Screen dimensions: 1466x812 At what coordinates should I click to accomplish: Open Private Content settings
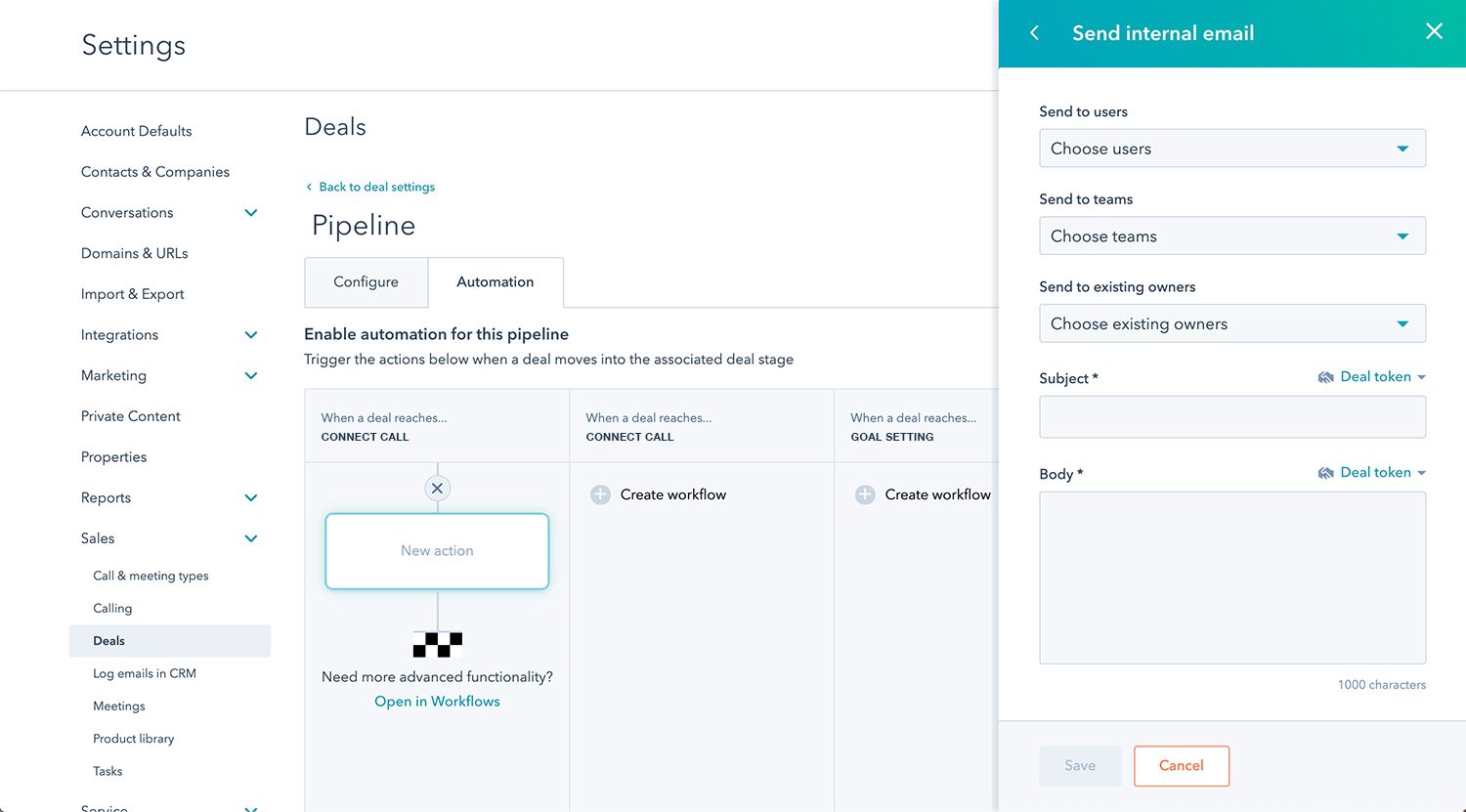point(130,416)
